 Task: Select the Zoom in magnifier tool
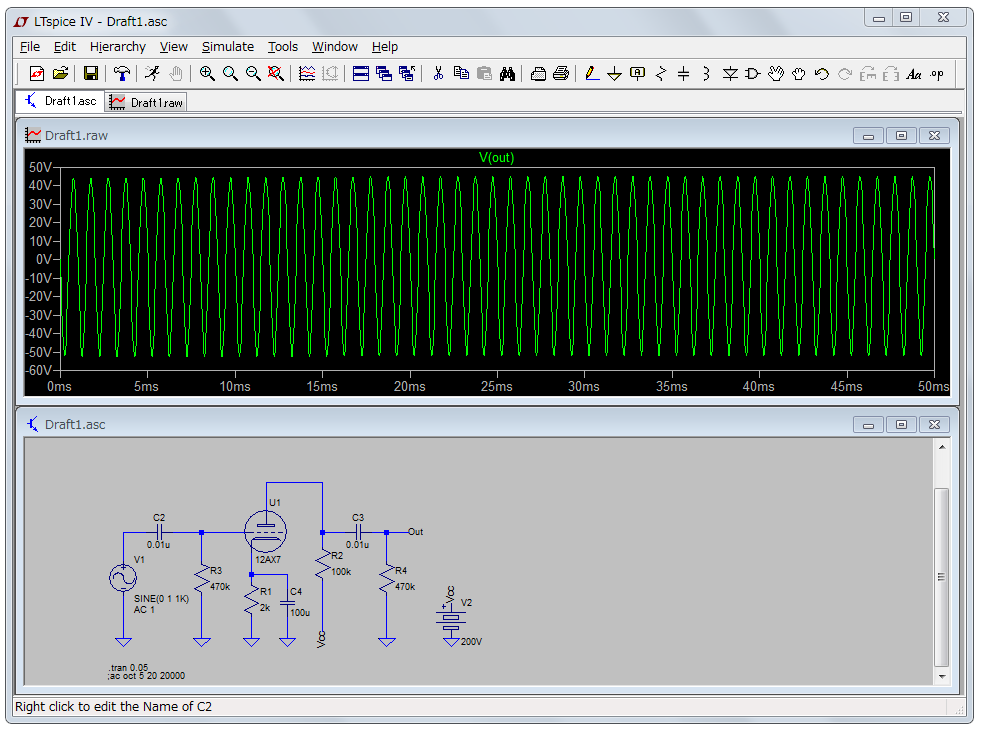207,73
